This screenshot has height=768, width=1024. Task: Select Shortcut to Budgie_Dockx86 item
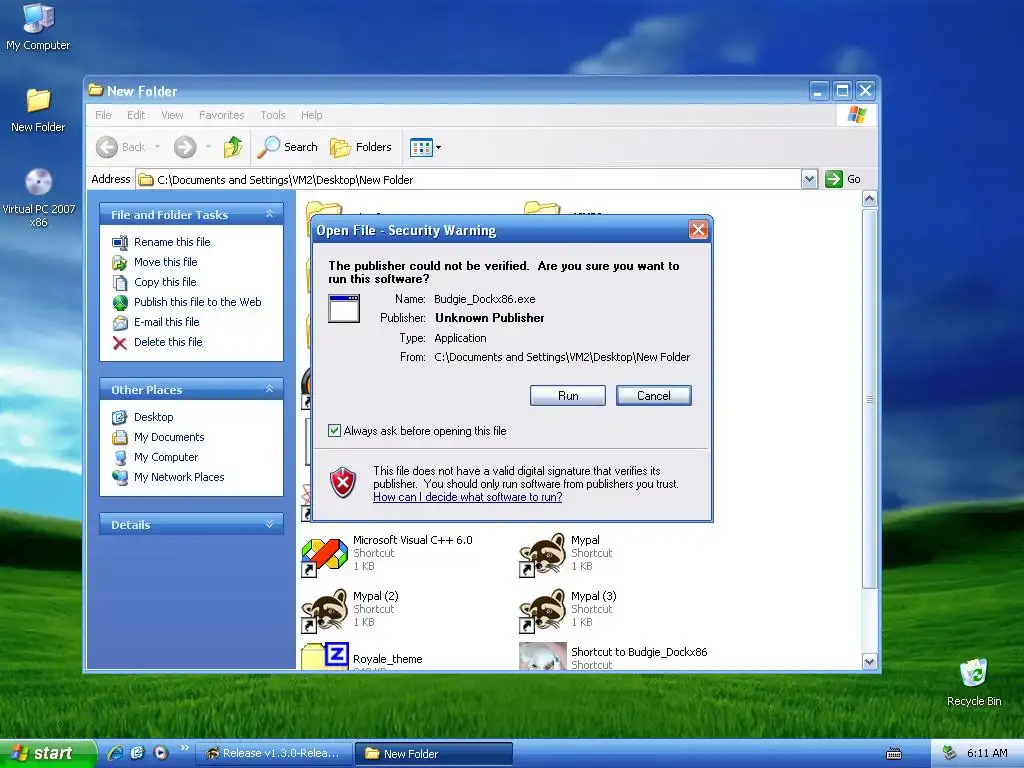point(613,657)
